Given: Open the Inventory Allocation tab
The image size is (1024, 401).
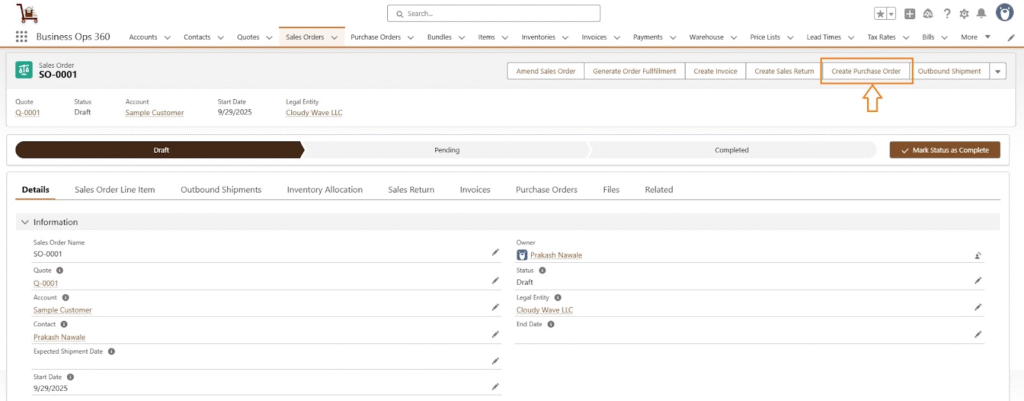Looking at the screenshot, I should (324, 189).
